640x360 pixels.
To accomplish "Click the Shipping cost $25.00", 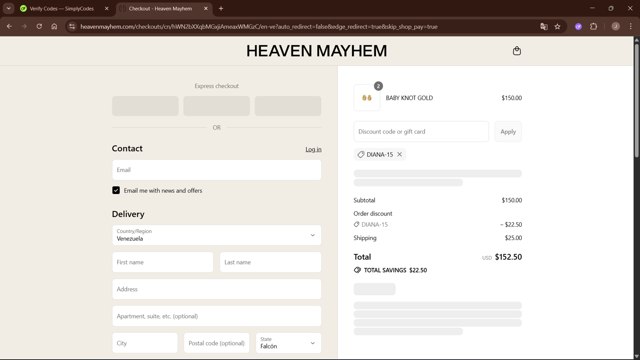I will coord(513,238).
